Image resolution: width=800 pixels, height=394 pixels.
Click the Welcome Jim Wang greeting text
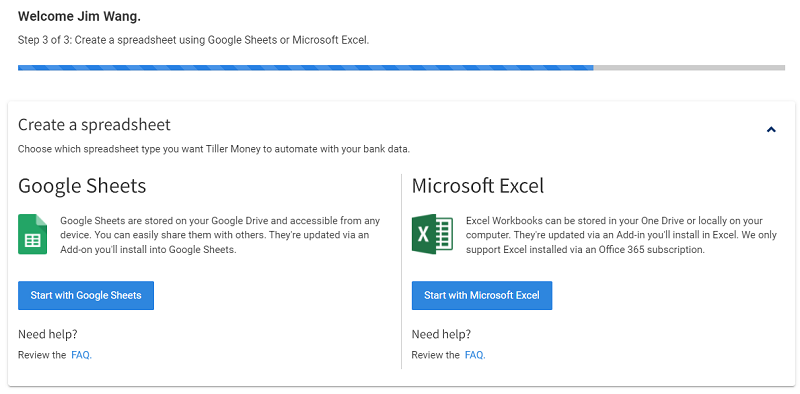point(79,17)
